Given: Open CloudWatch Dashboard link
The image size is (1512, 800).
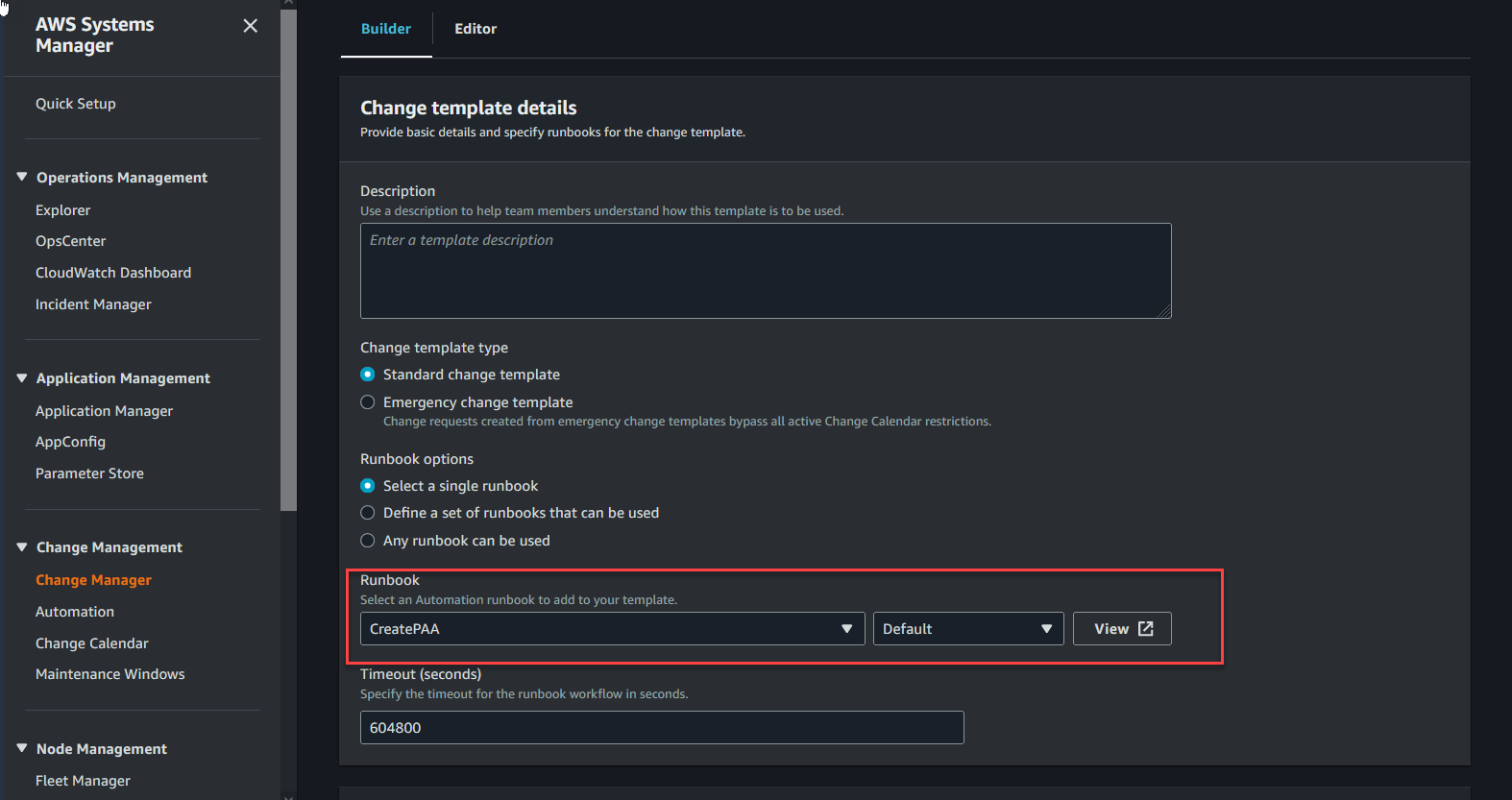Looking at the screenshot, I should [113, 273].
